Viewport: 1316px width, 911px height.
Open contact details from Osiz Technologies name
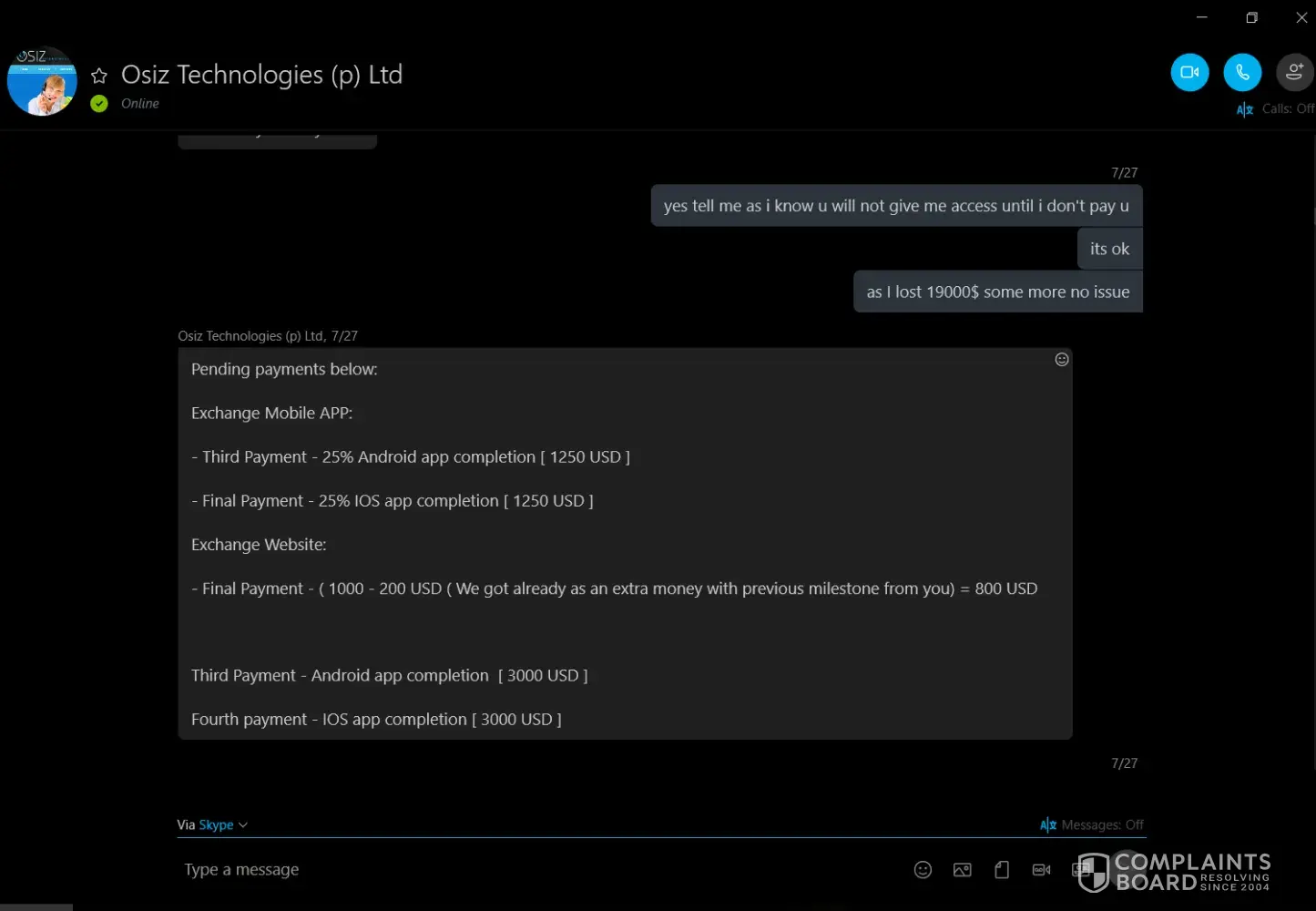coord(261,75)
